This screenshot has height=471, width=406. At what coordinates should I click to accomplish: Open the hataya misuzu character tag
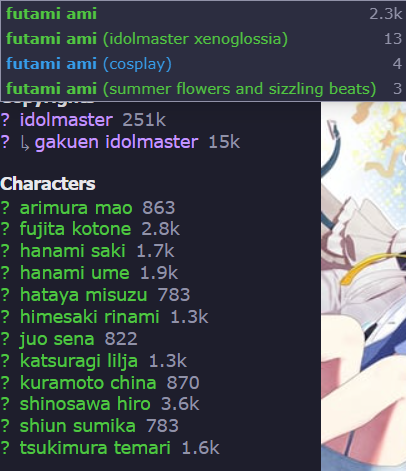tap(83, 295)
